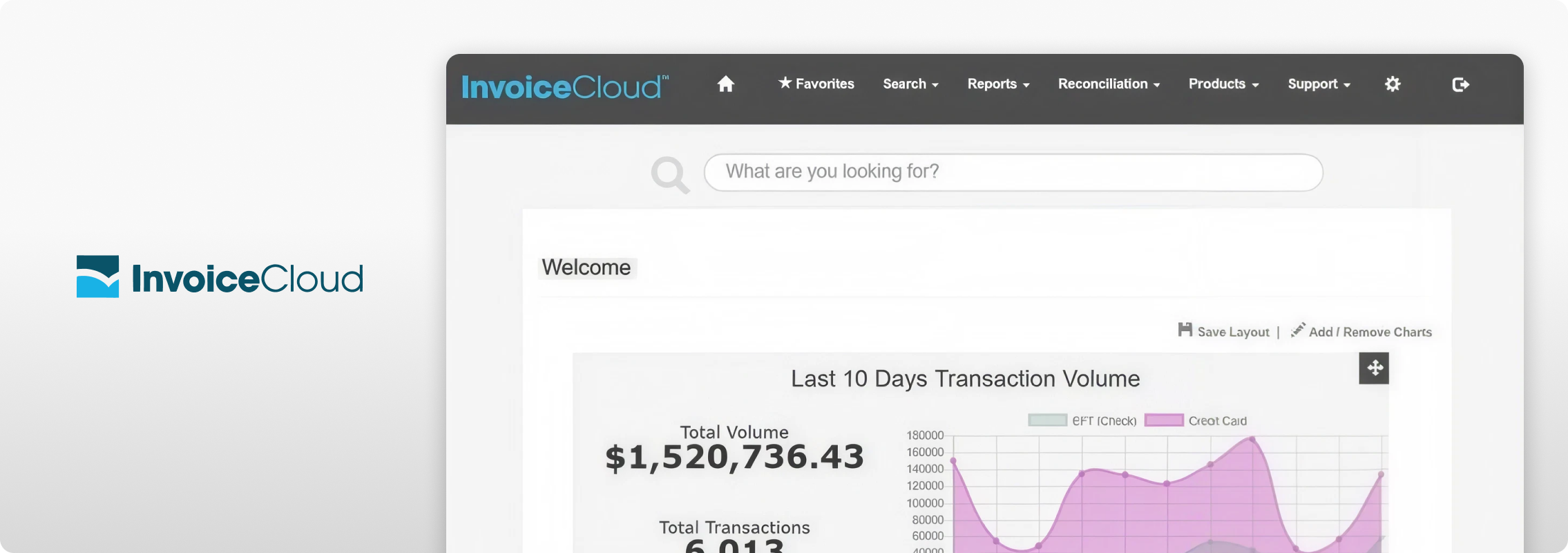Focus the 'What are you looking for?' field
1568x553 pixels.
coord(1013,172)
